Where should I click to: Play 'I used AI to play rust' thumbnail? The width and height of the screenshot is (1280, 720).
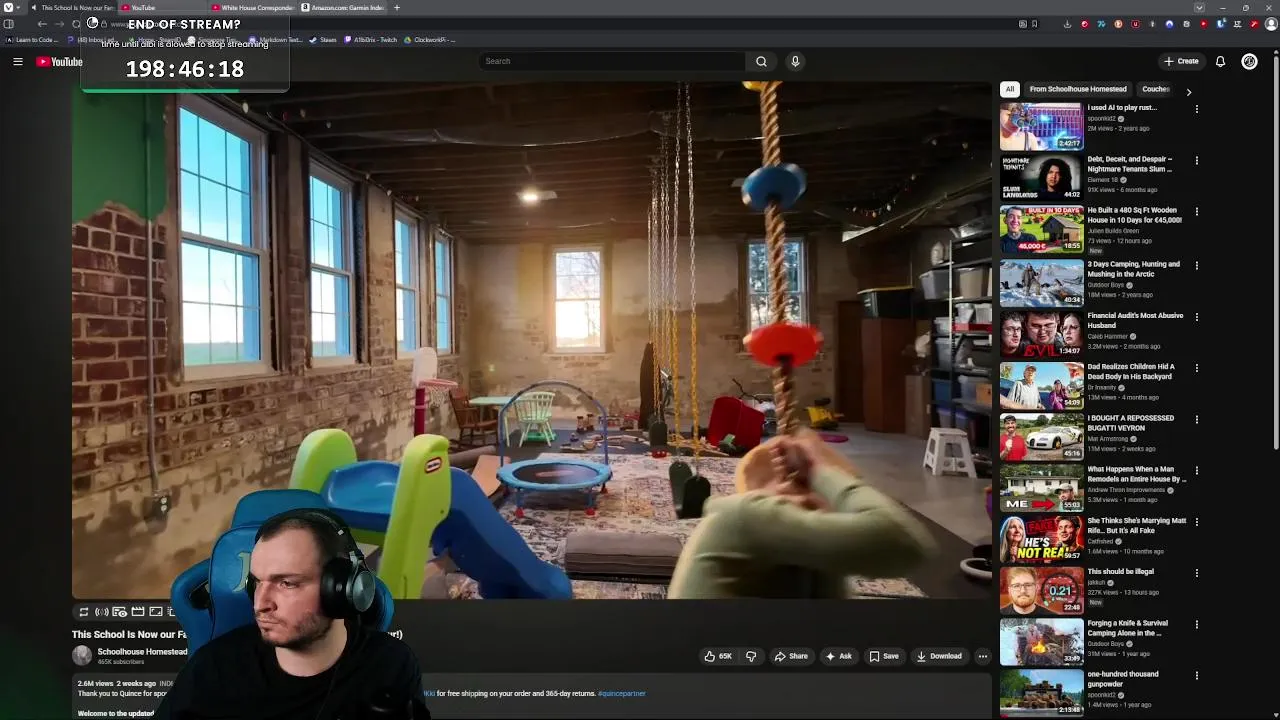click(1041, 126)
